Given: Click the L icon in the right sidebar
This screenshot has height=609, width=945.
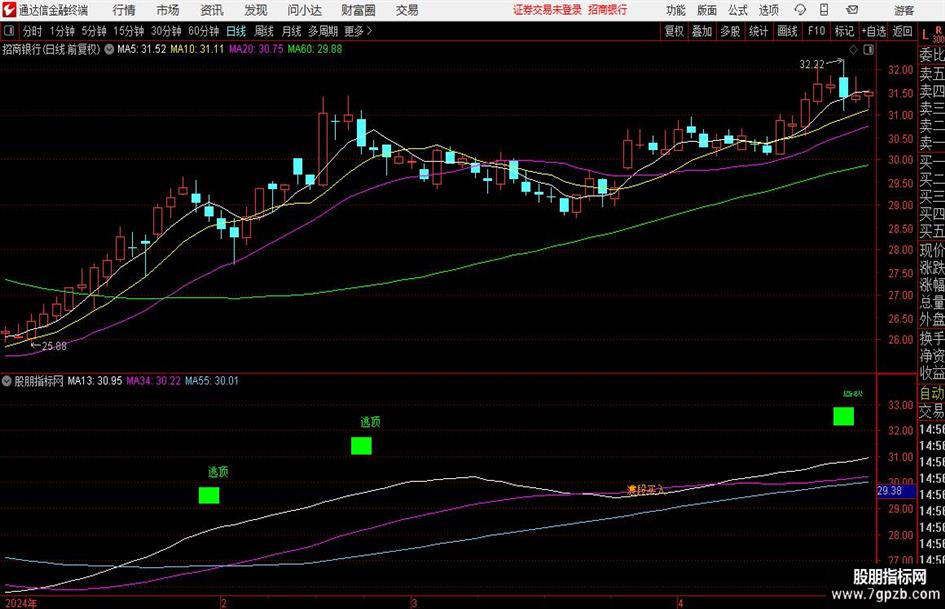Looking at the screenshot, I should tap(925, 36).
